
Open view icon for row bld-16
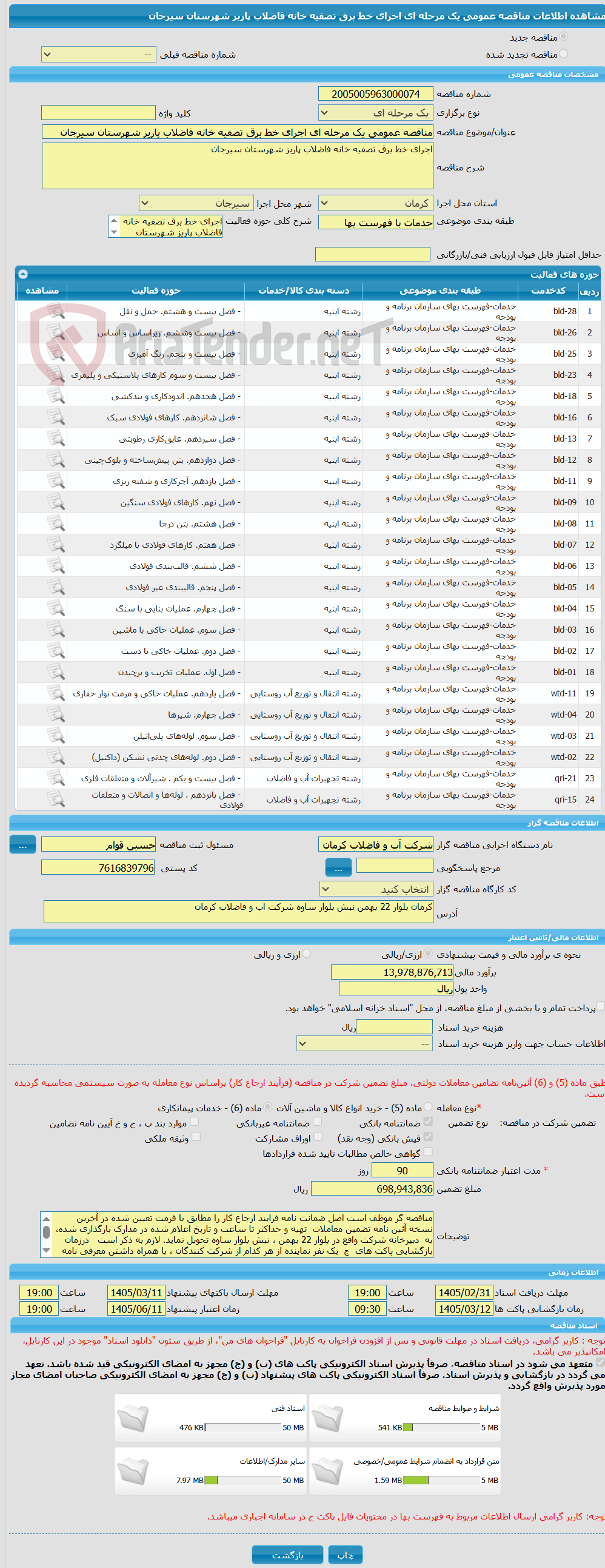point(56,417)
